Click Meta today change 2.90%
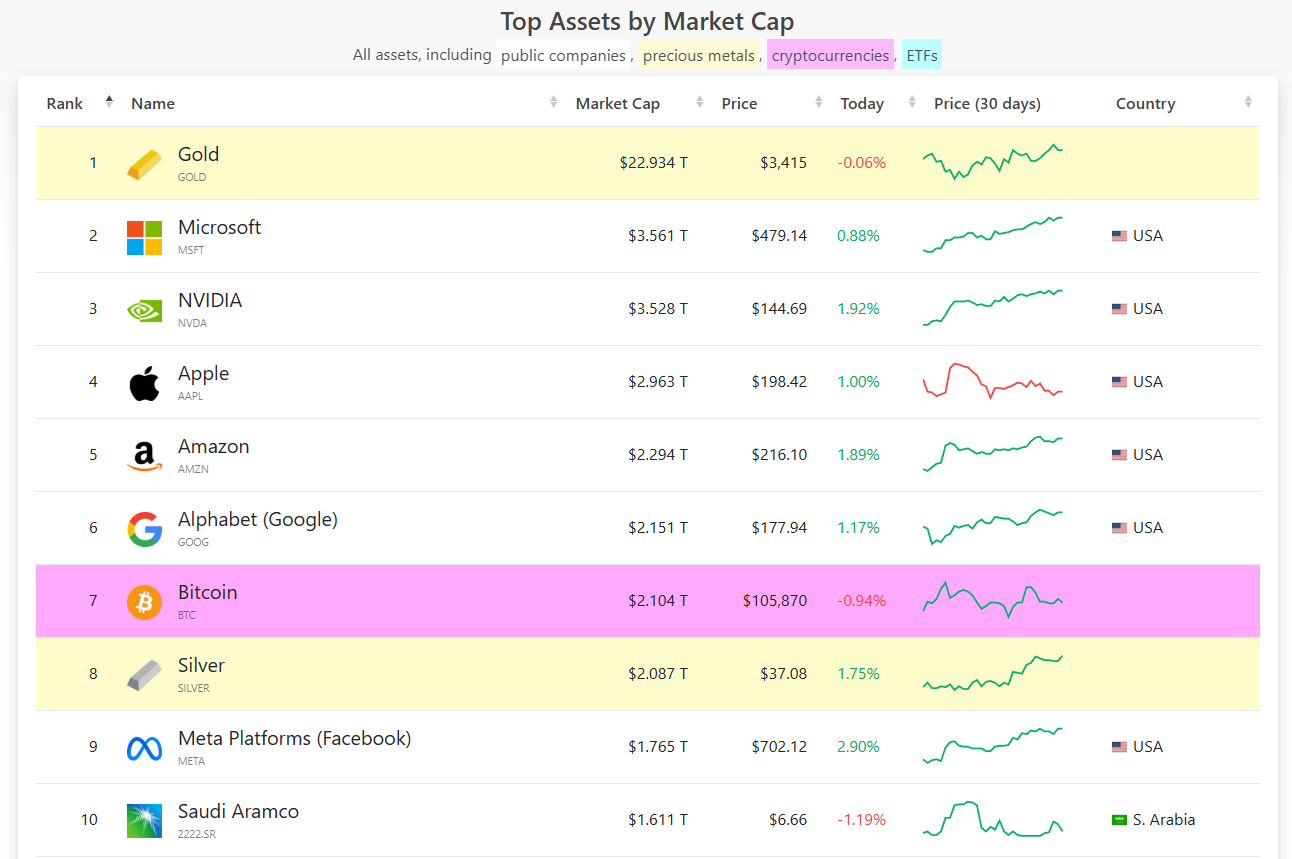1292x859 pixels. point(859,747)
